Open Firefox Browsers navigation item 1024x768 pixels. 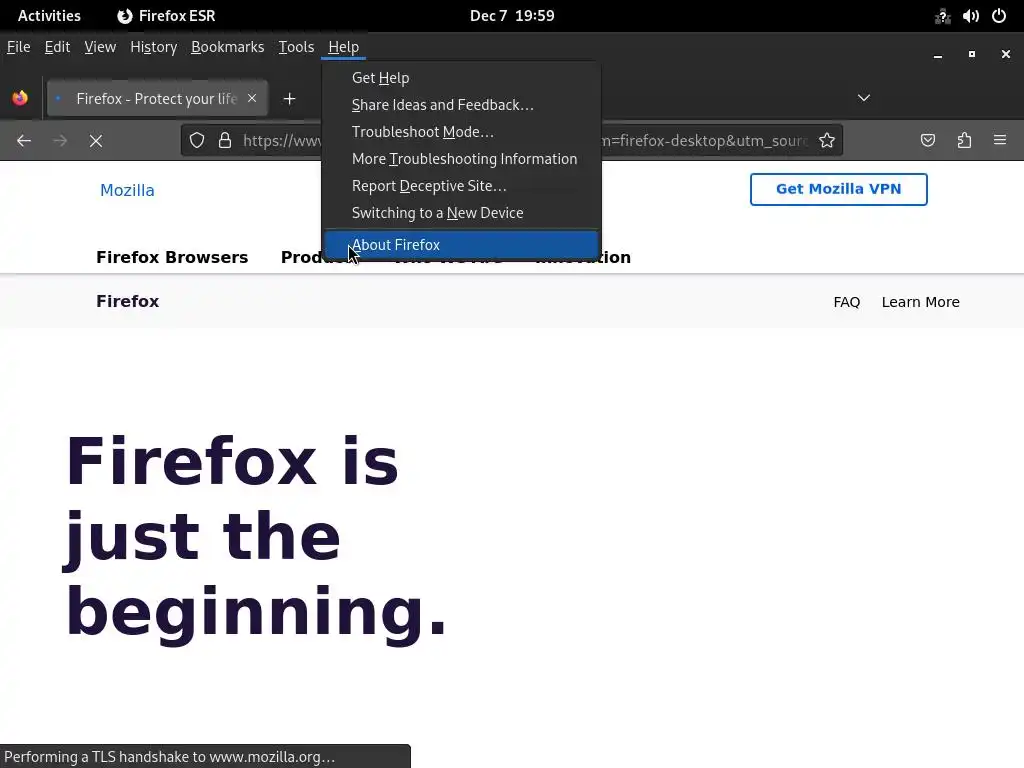pos(172,257)
